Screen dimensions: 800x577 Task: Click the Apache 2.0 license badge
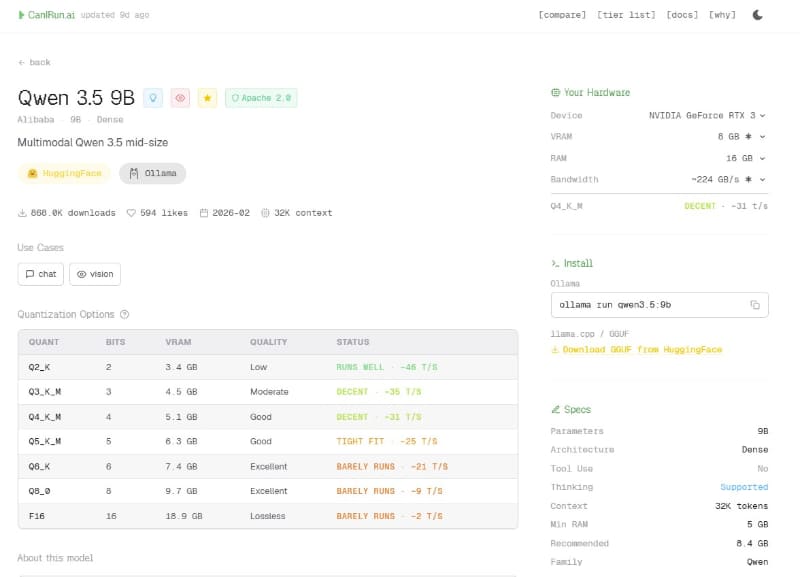point(261,98)
